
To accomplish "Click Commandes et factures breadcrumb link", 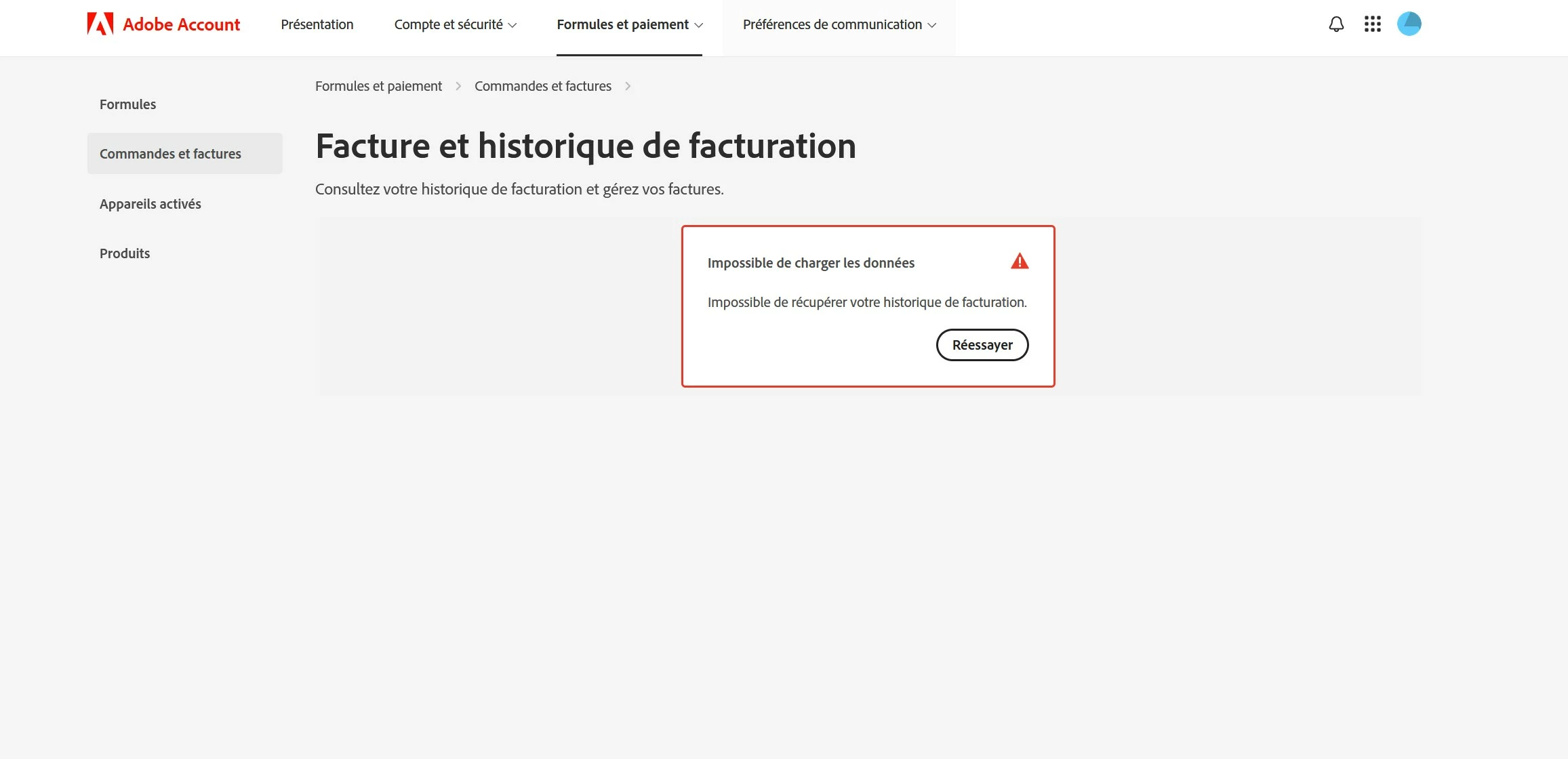I will click(542, 86).
